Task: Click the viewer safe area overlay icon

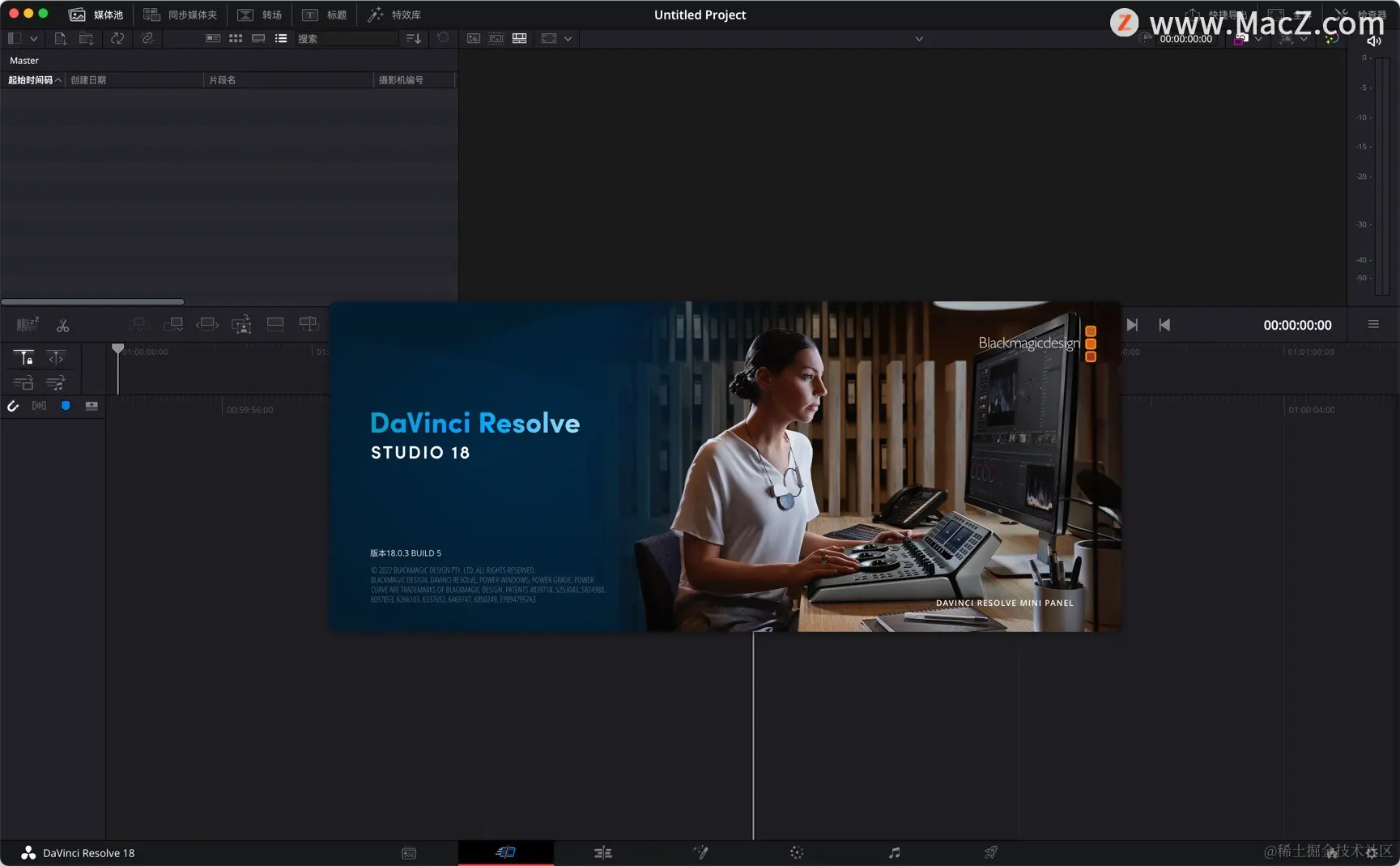Action: pyautogui.click(x=549, y=38)
